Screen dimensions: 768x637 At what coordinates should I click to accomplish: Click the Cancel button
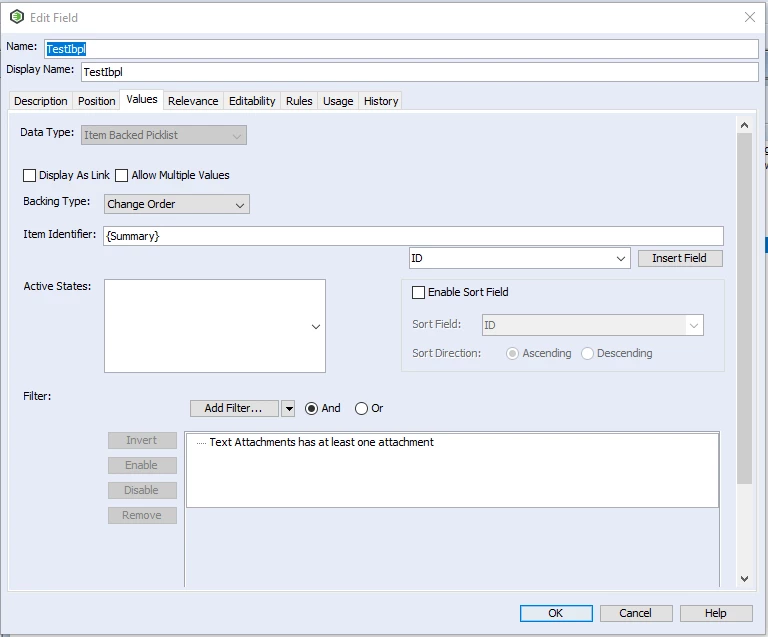coord(636,613)
